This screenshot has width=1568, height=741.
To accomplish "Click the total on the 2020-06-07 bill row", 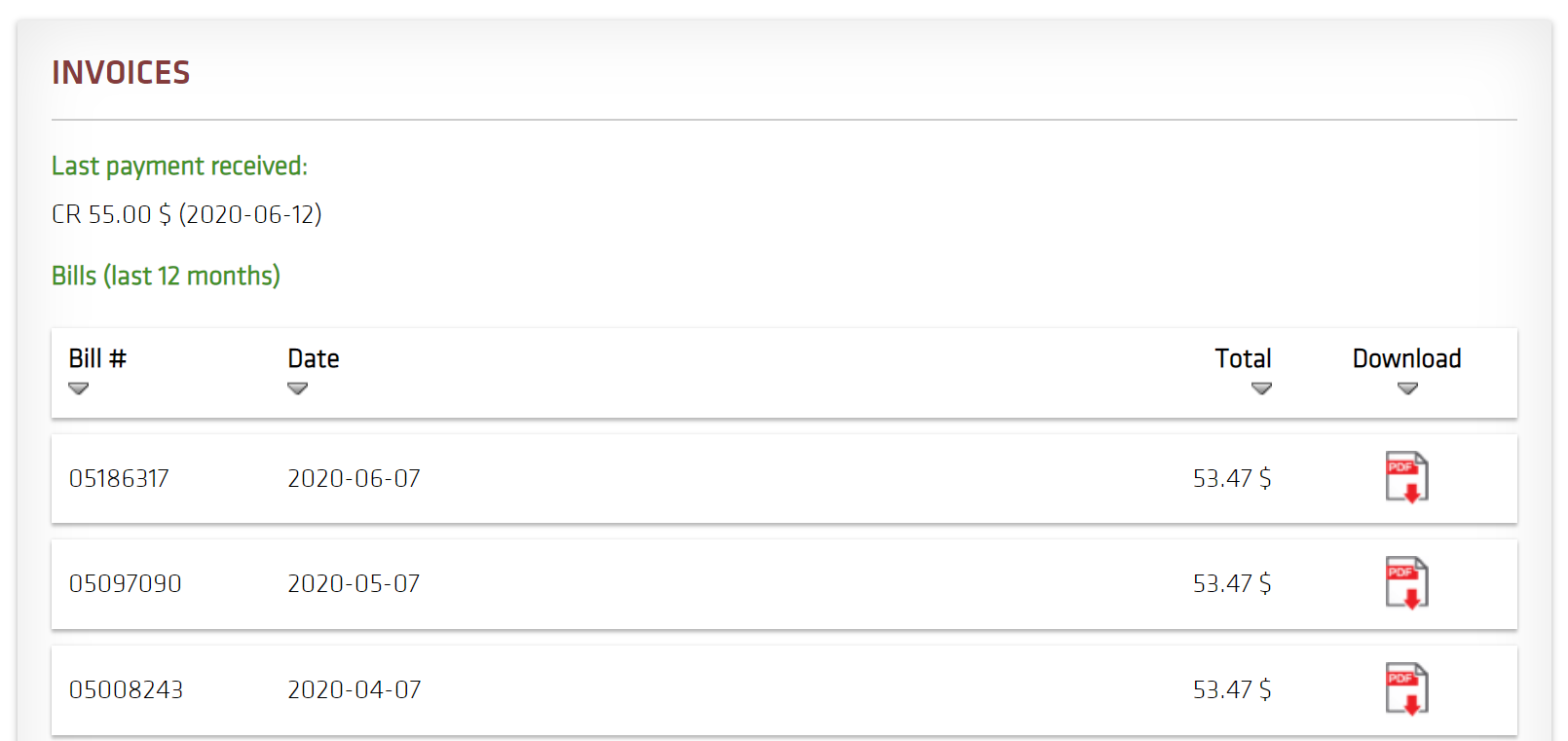I will (x=1231, y=478).
